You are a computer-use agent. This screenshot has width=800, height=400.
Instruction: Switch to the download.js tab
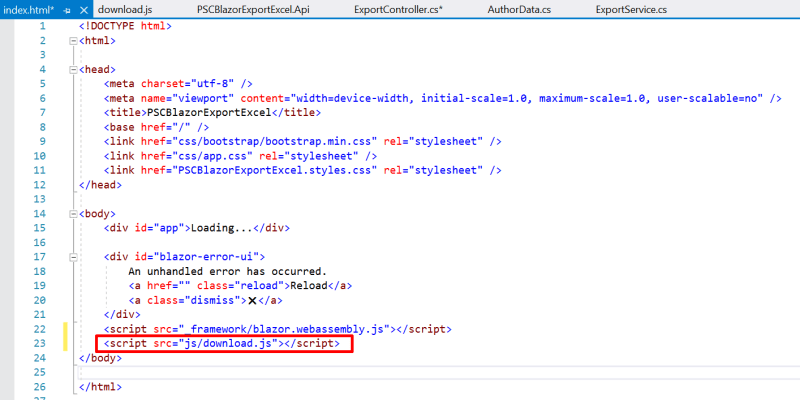[125, 10]
